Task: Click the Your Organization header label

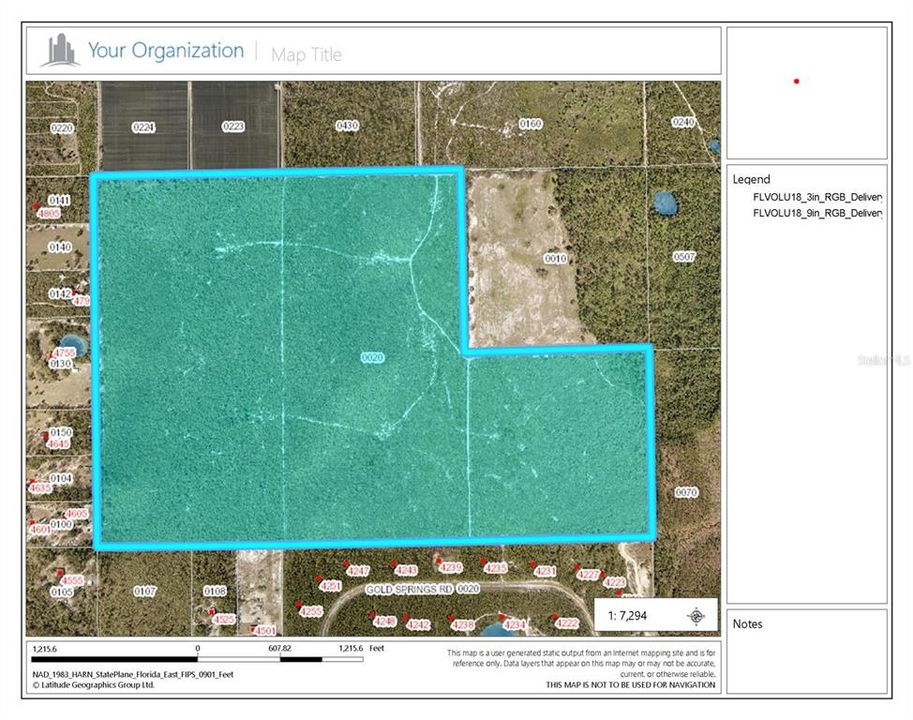Action: coord(165,49)
